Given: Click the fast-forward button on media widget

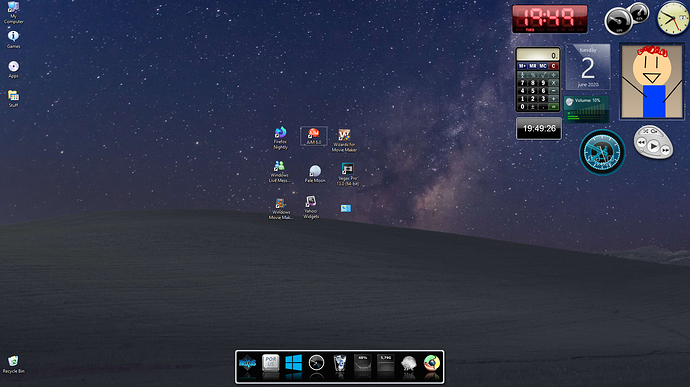Looking at the screenshot, I should tap(665, 150).
